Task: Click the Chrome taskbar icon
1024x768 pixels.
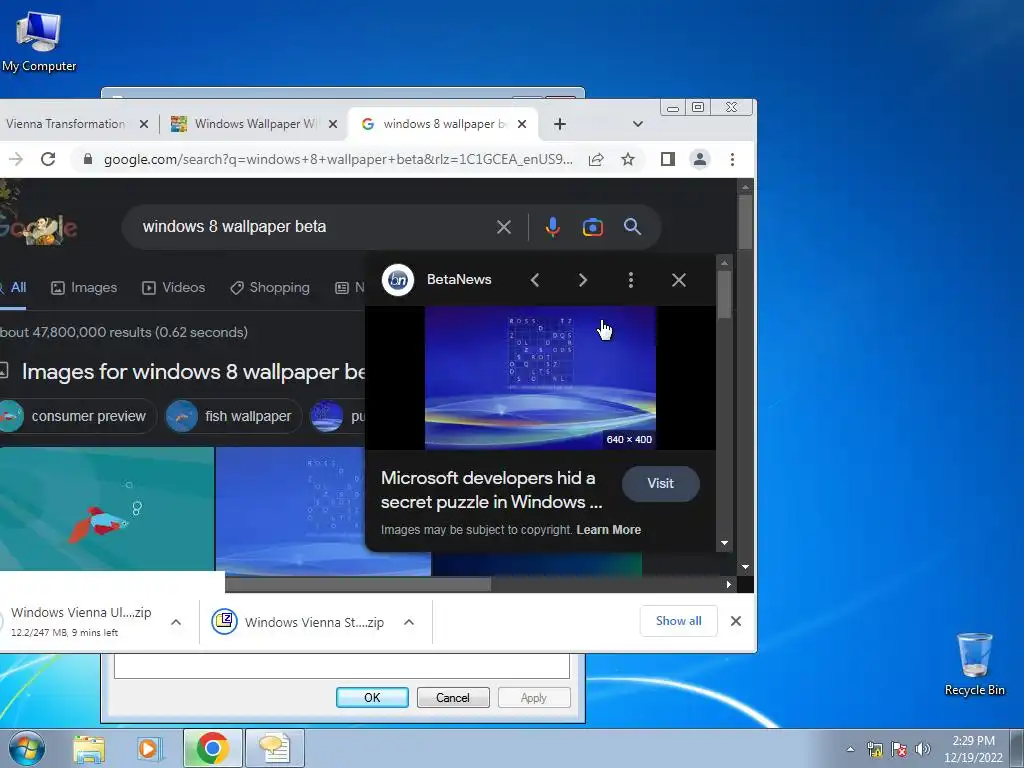Action: (212, 748)
